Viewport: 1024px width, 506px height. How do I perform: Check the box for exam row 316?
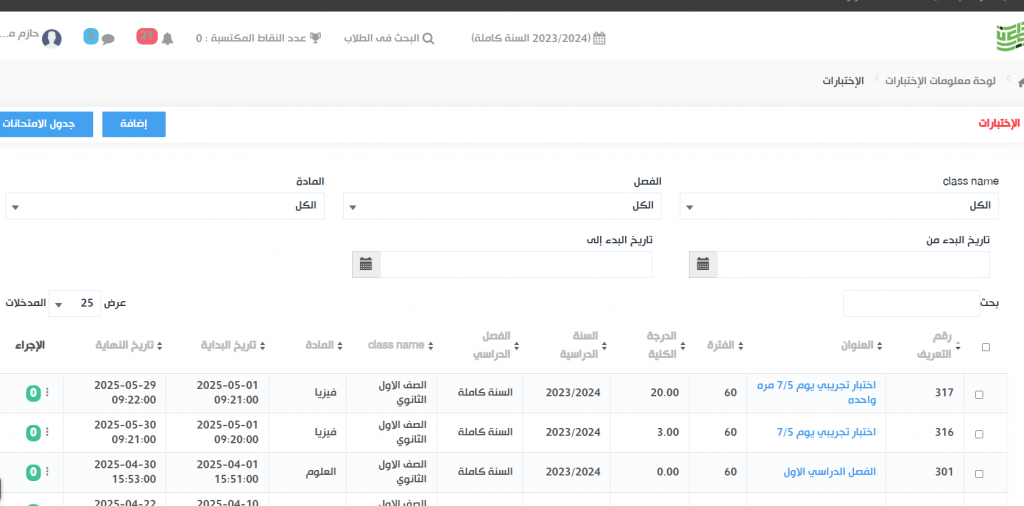pyautogui.click(x=979, y=433)
